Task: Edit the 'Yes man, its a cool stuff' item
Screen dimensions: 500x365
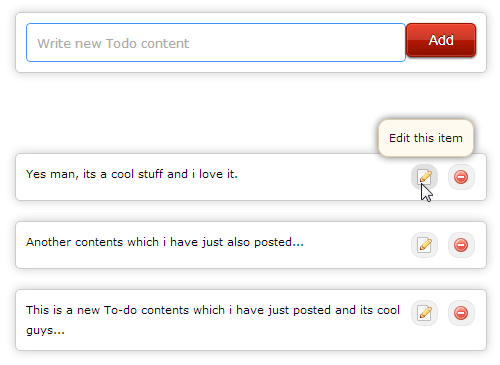Action: [x=424, y=177]
